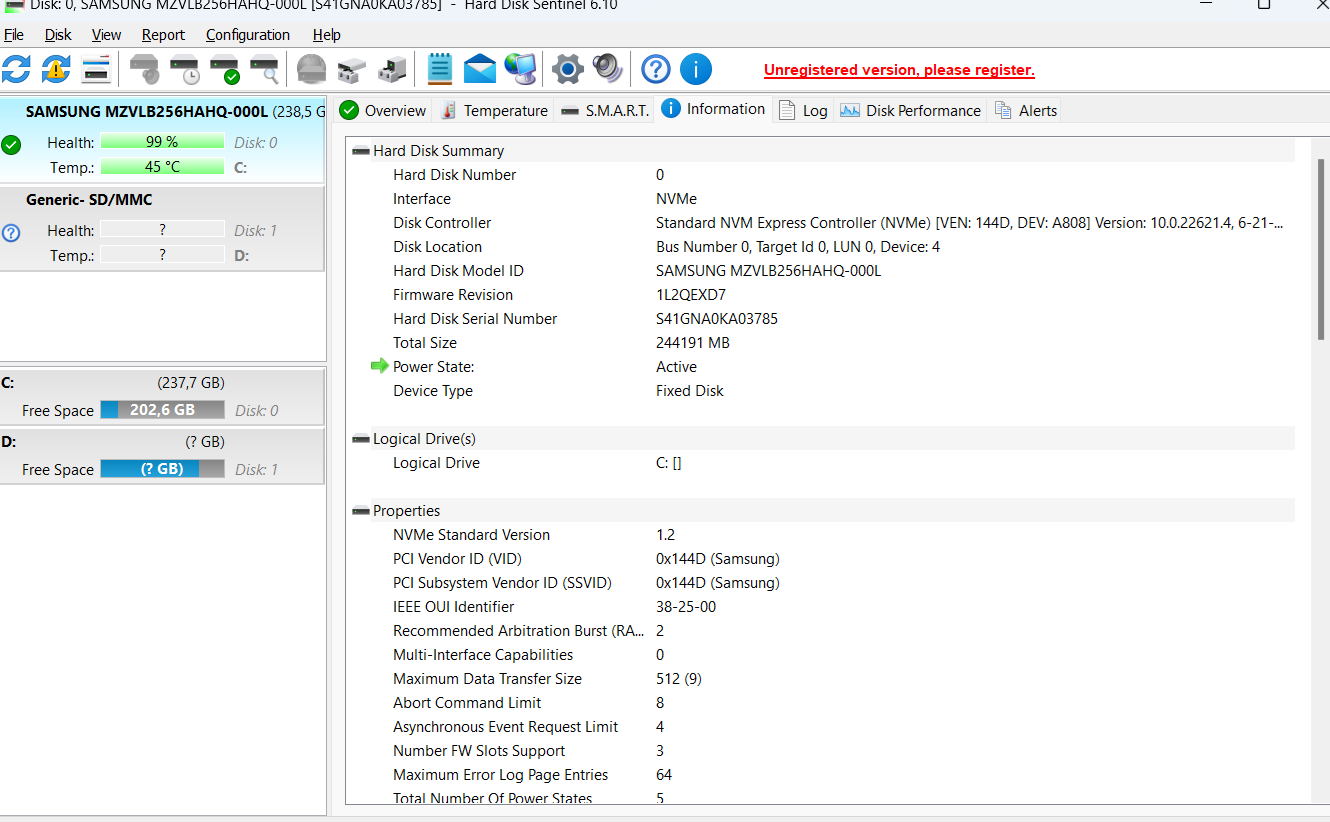1330x822 pixels.
Task: Collapse the Properties section
Action: coord(361,511)
